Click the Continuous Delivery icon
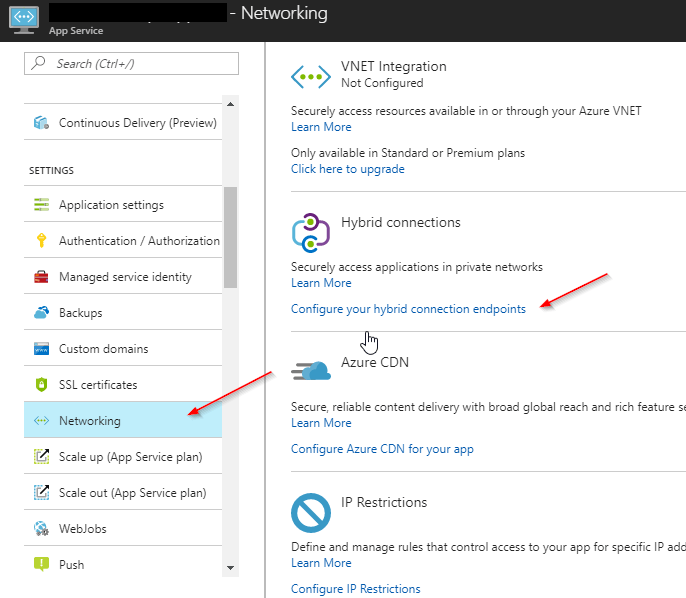 [41, 122]
